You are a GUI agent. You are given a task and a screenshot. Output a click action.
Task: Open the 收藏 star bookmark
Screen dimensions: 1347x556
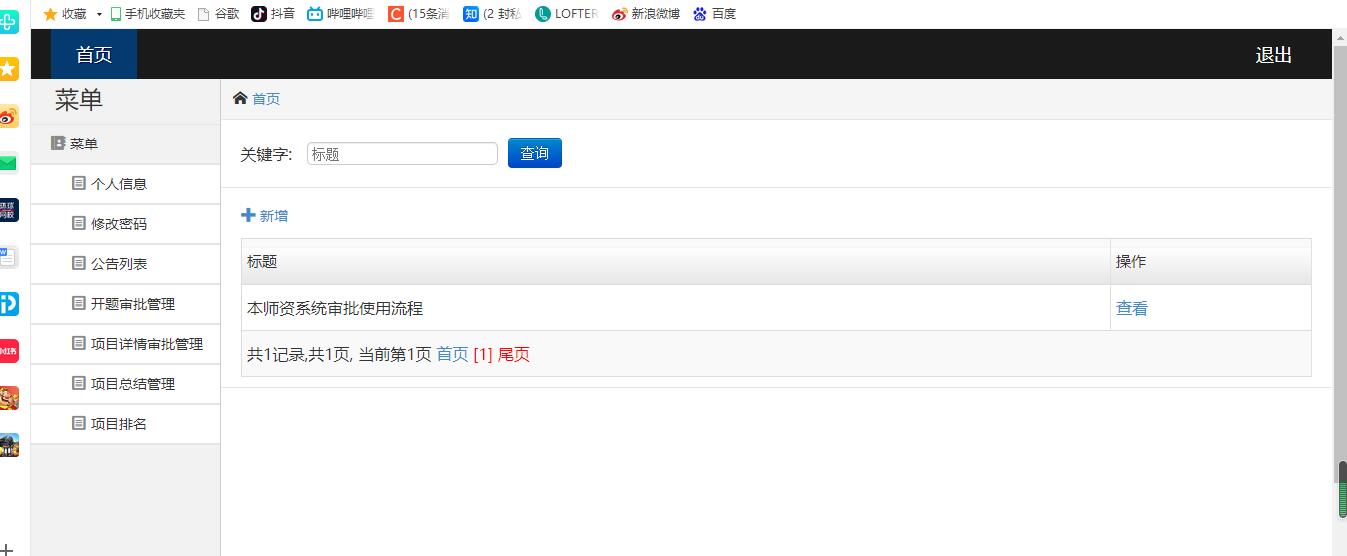[65, 14]
